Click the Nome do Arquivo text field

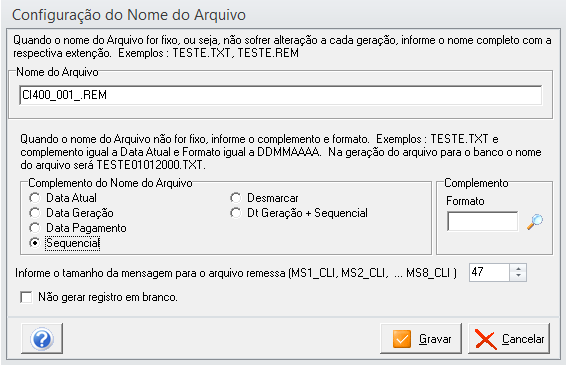(x=280, y=95)
